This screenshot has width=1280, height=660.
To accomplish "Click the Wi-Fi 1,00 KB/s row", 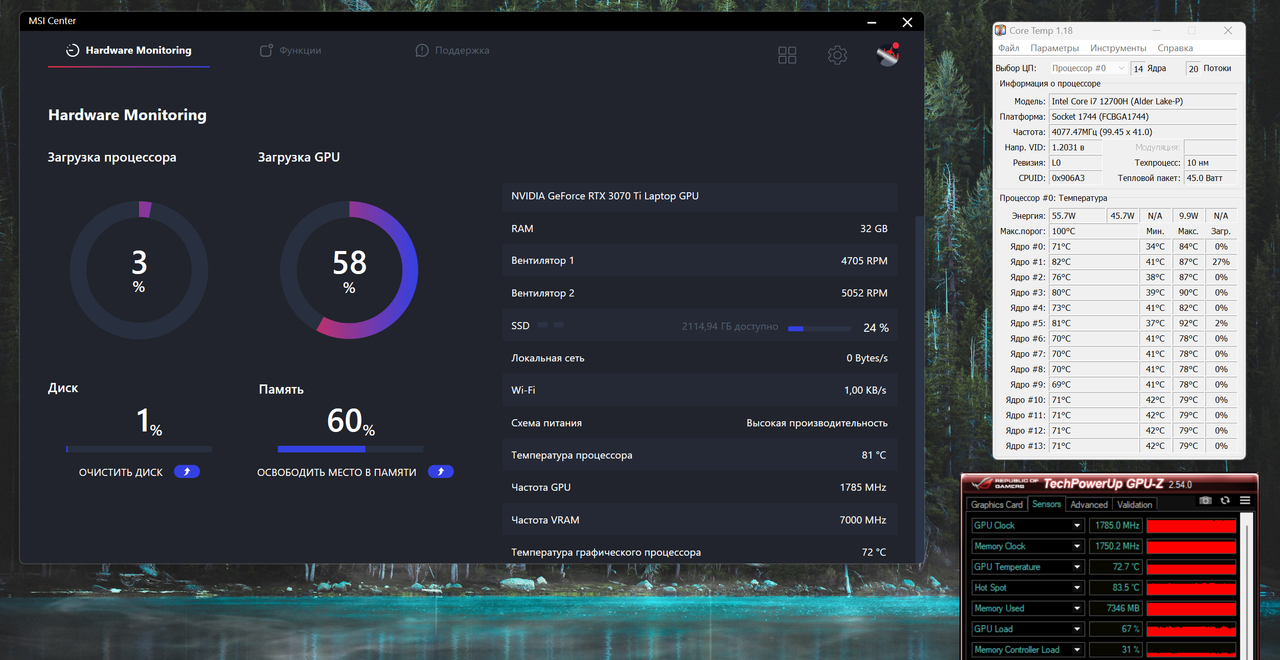I will point(700,390).
